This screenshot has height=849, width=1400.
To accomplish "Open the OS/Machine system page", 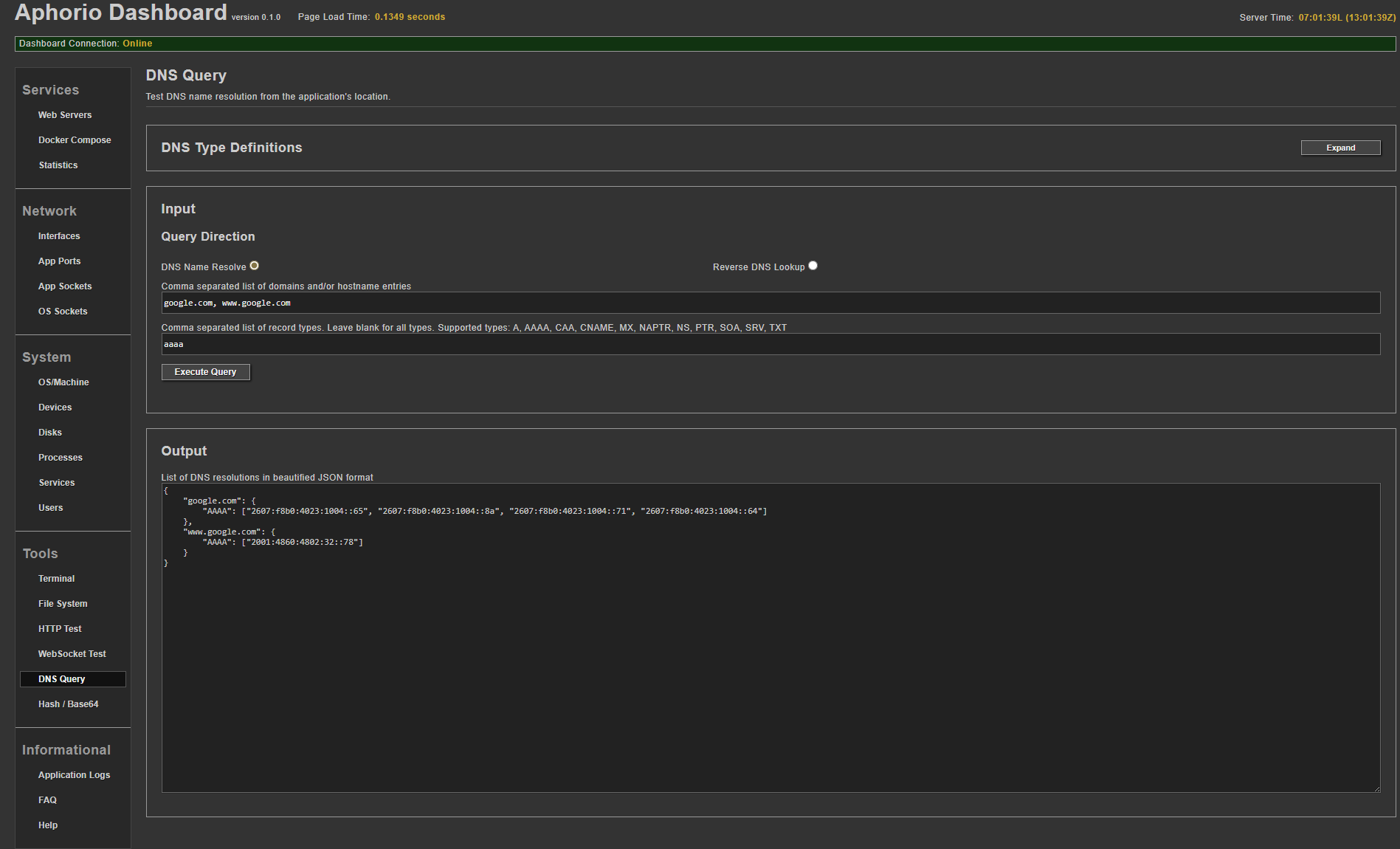I will pos(63,382).
